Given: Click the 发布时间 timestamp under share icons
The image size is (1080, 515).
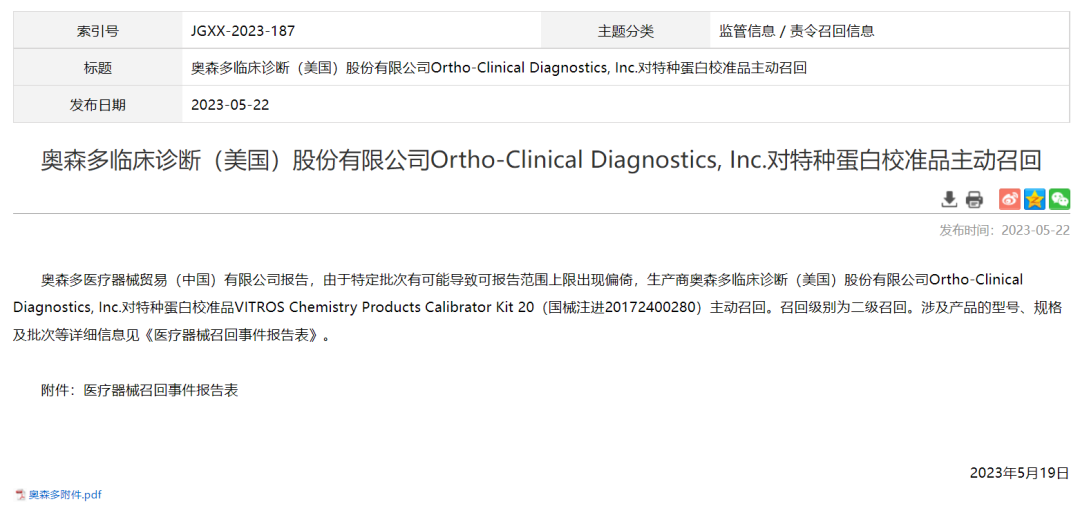Looking at the screenshot, I should pos(1004,230).
